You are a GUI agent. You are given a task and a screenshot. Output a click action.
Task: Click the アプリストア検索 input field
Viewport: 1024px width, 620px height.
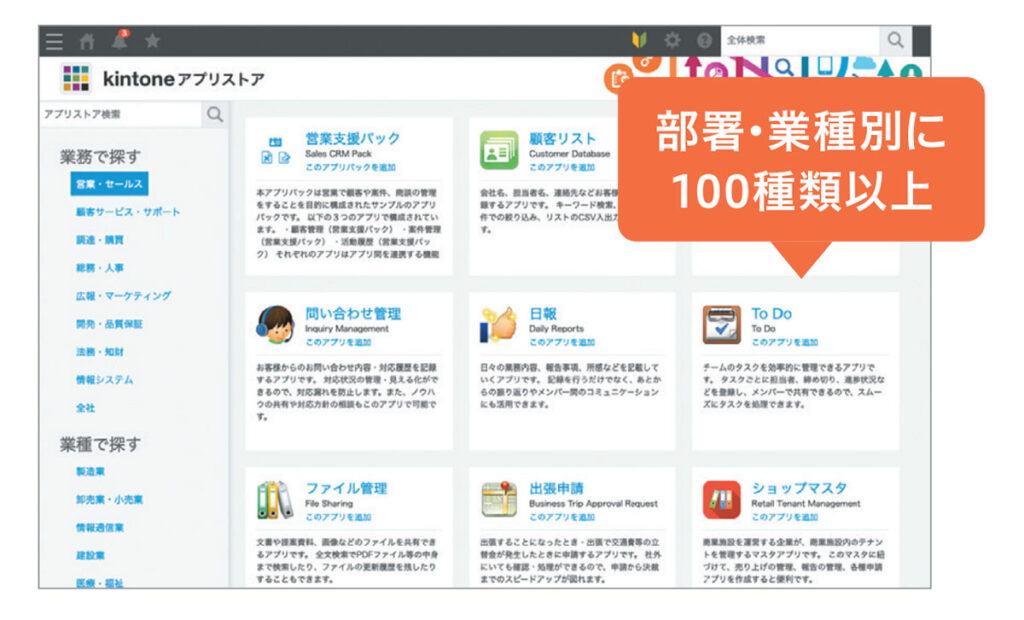[120, 115]
